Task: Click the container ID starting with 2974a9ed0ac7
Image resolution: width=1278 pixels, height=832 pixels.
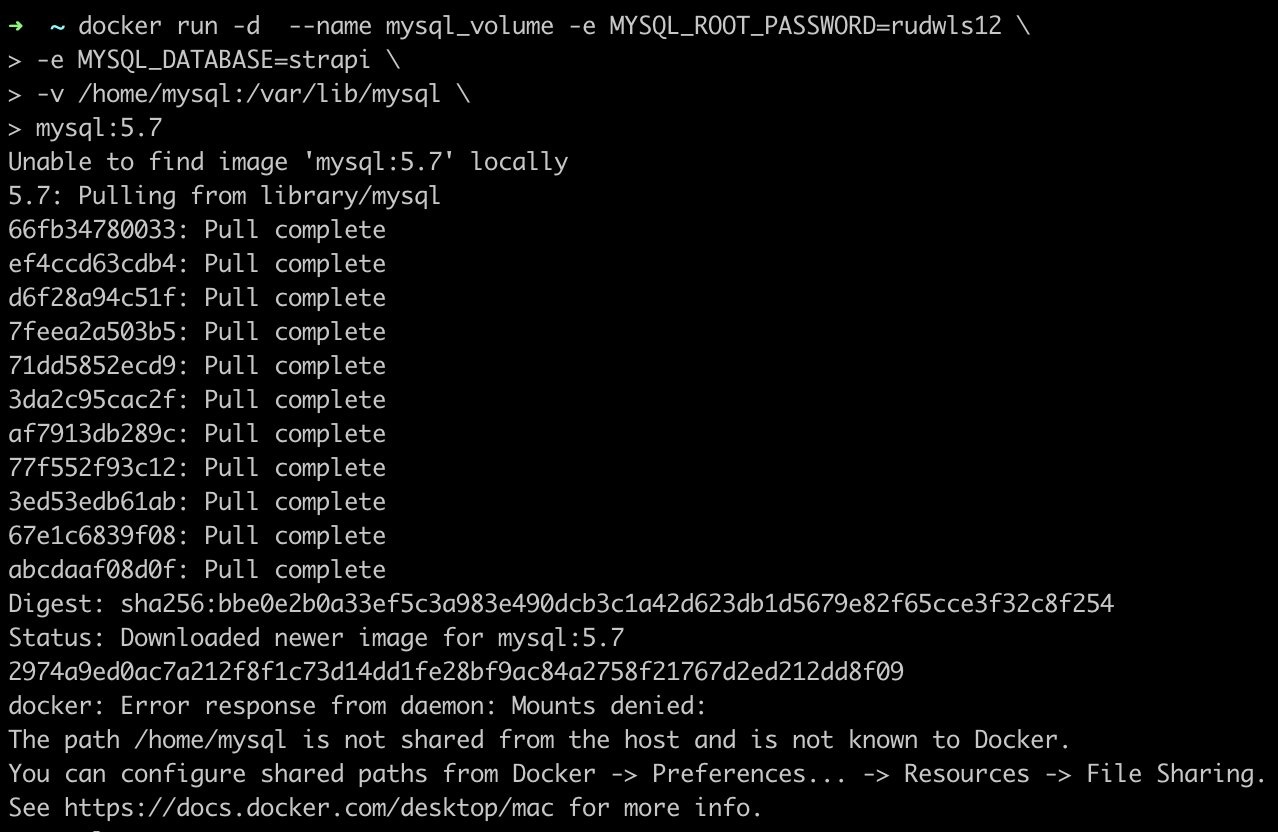Action: (456, 672)
